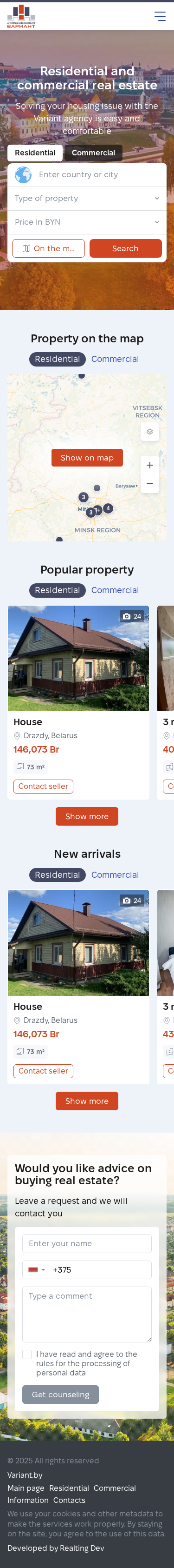Viewport: 174px width, 1568px height.
Task: Expand the Type of property dropdown
Action: click(x=87, y=199)
